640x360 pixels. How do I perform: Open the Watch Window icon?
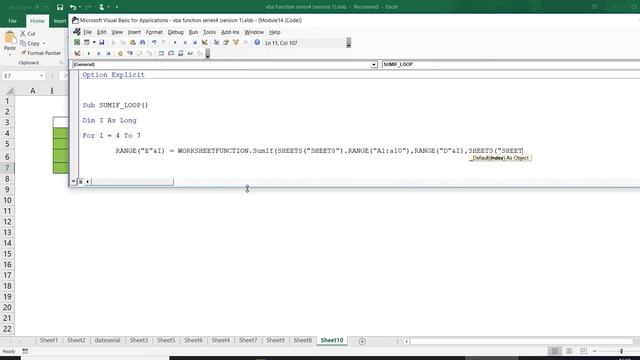(180, 53)
